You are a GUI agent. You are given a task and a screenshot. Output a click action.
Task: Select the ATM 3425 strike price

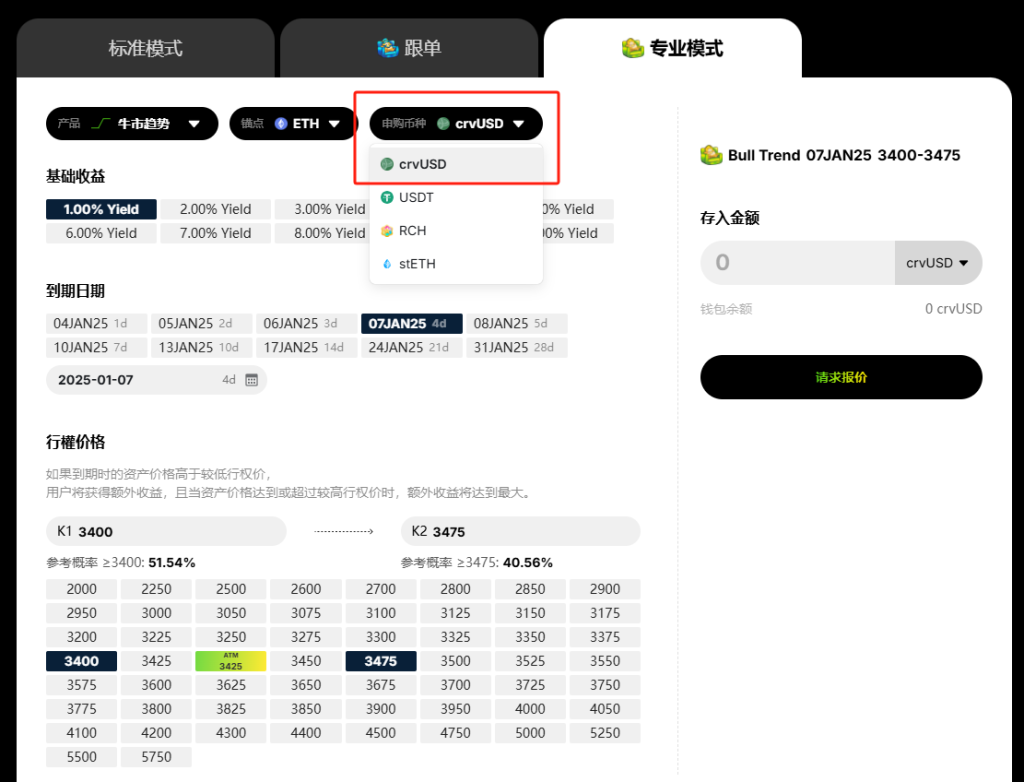click(x=231, y=661)
